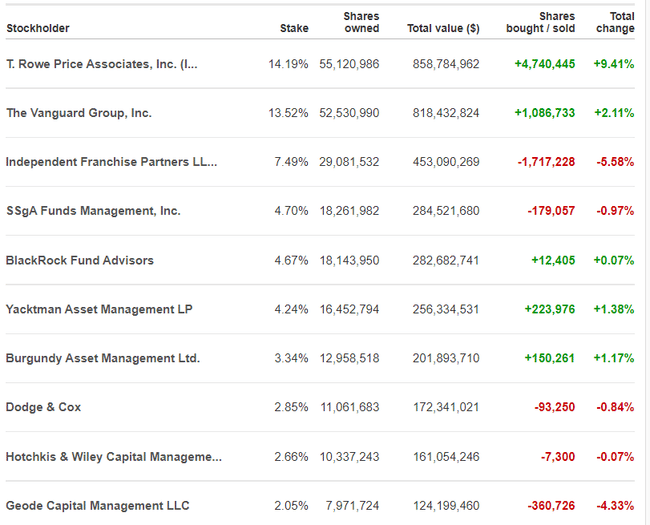The height and width of the screenshot is (525, 650).
Task: Open SSgA Funds Management, Inc. entry
Action: click(x=93, y=211)
